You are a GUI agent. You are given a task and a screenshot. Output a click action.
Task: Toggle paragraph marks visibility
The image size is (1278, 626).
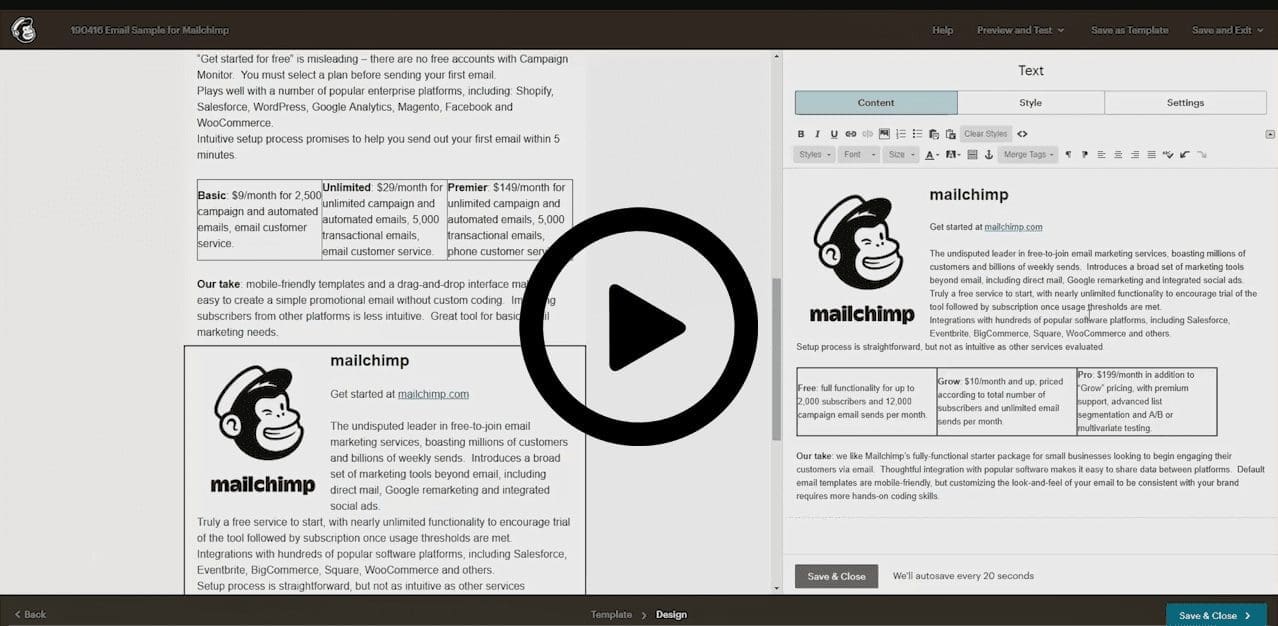(1069, 154)
